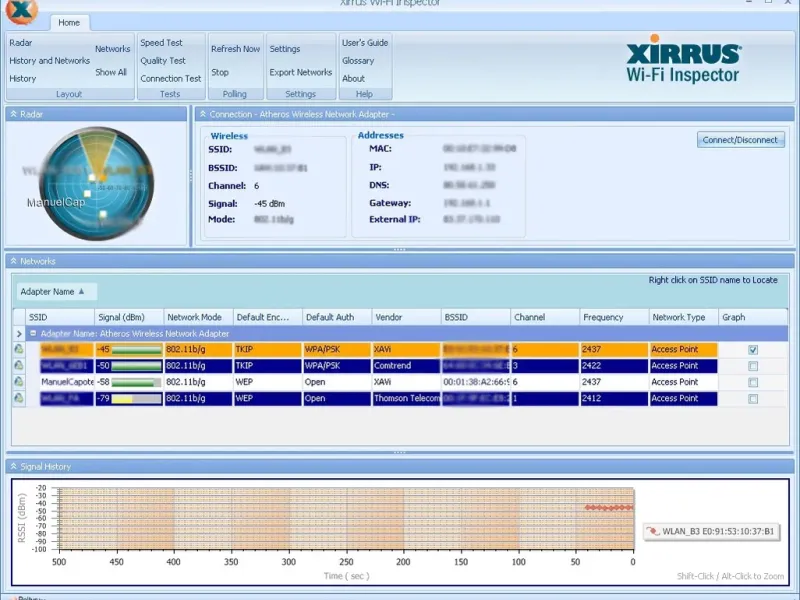Sort by Frequency column header

point(614,317)
